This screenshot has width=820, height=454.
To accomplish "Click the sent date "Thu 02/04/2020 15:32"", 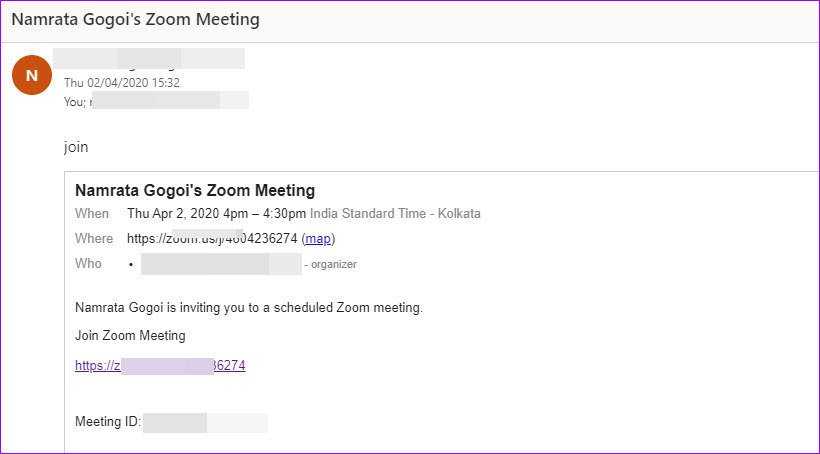I will point(122,83).
